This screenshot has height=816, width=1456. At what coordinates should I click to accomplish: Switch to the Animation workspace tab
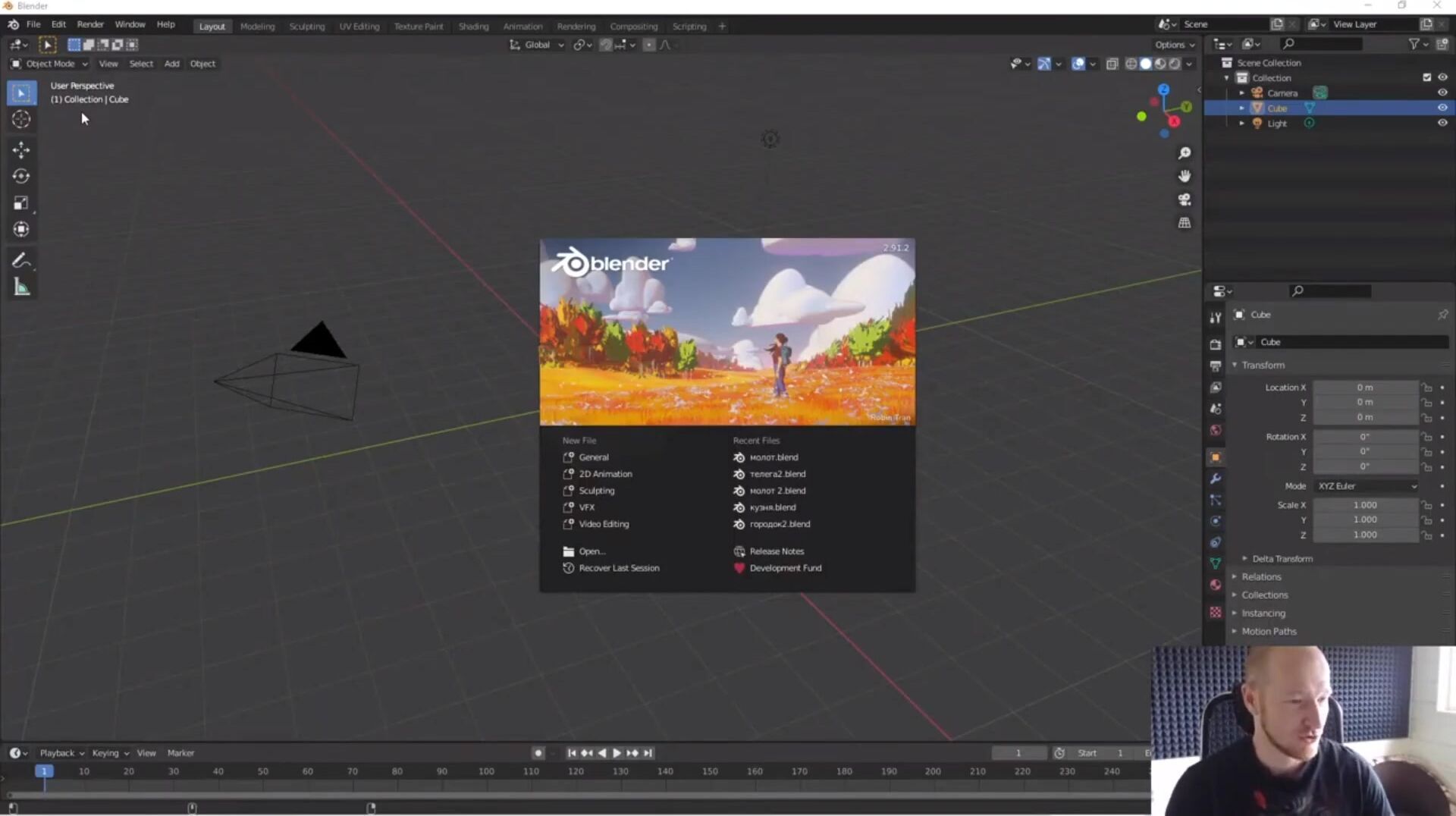(x=522, y=27)
